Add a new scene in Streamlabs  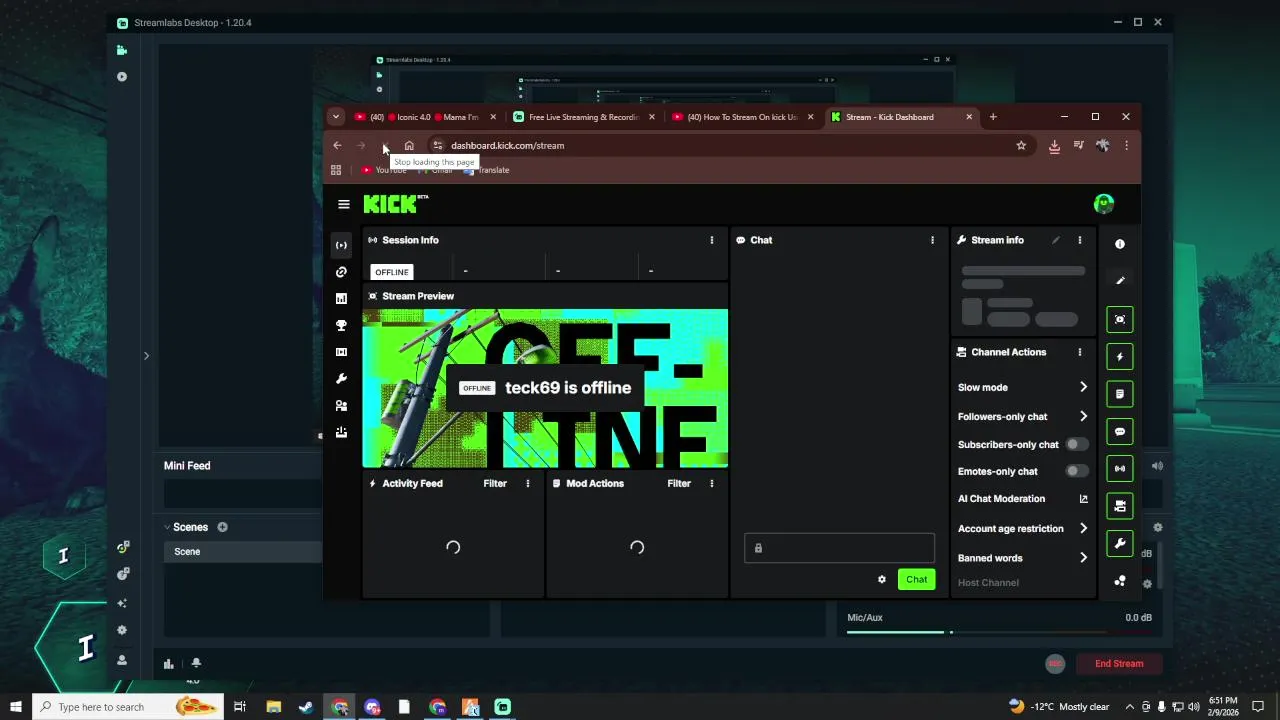pos(222,527)
